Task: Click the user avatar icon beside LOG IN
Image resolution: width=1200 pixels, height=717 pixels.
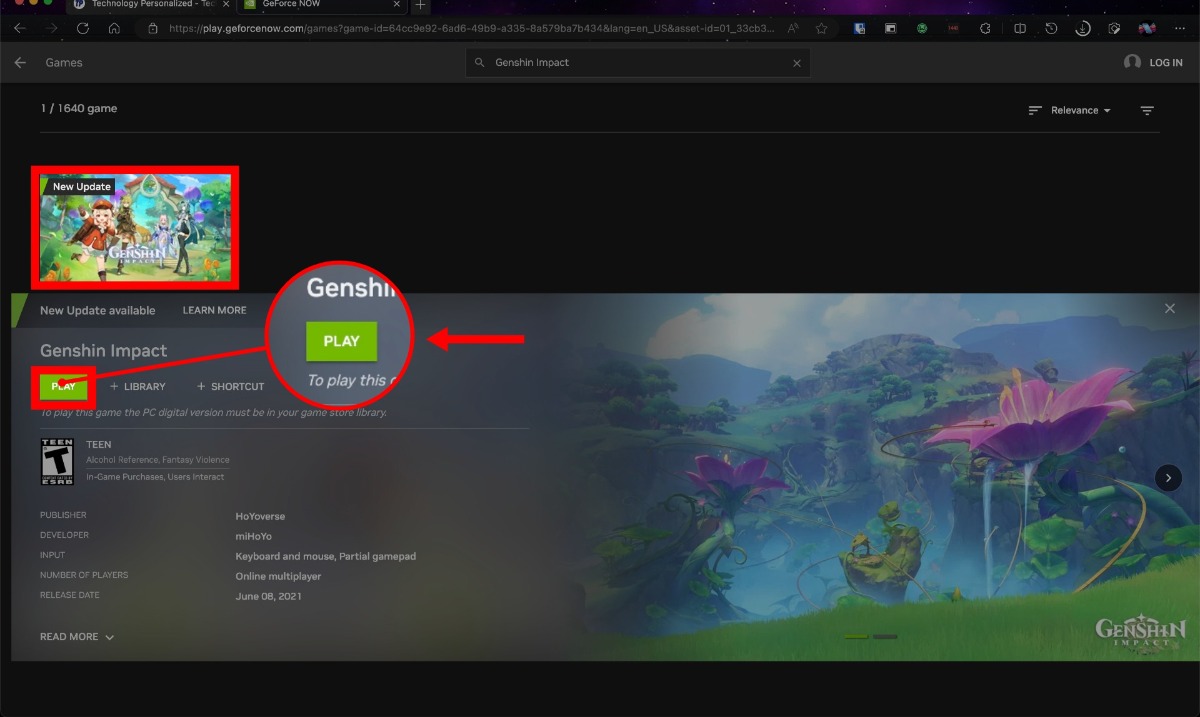Action: [1132, 62]
